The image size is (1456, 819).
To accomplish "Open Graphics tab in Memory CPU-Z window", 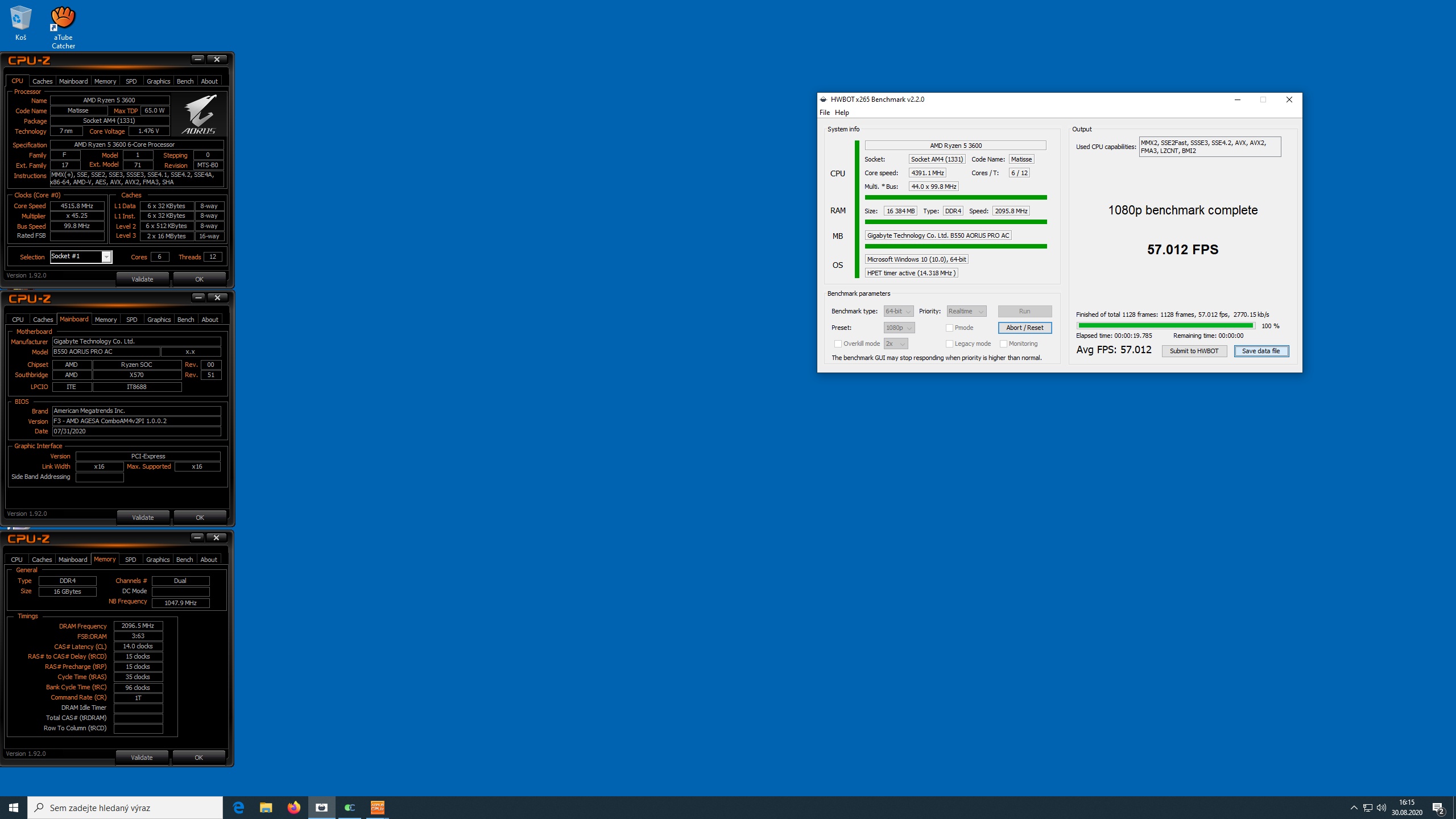I will point(158,560).
